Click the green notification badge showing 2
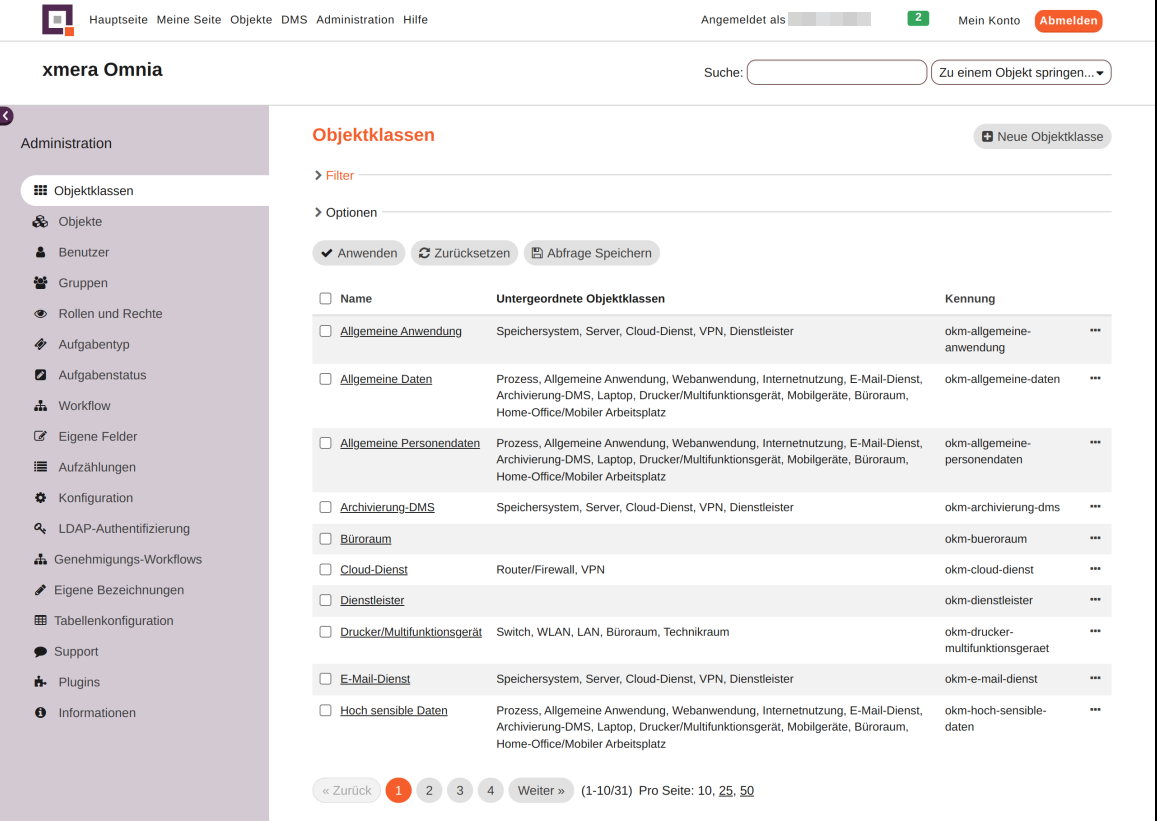1157x821 pixels. tap(917, 18)
